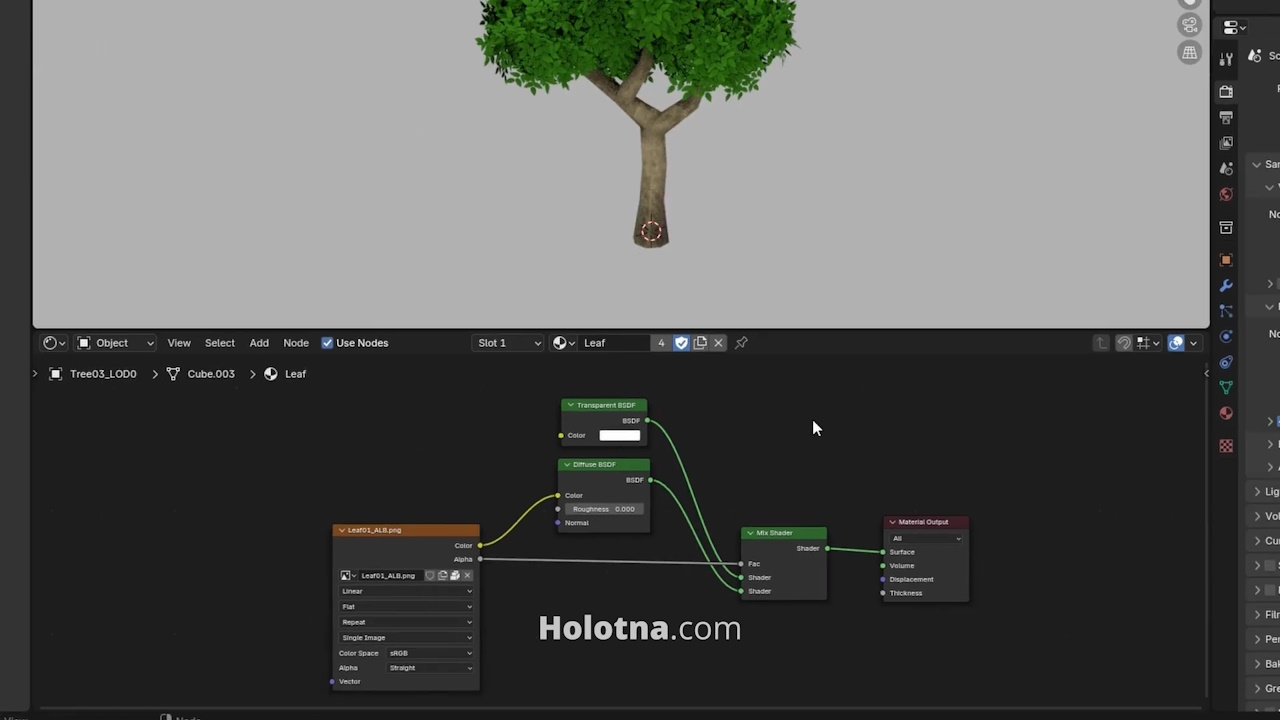The width and height of the screenshot is (1280, 720).
Task: Click the Roughness slider on Diffuse BSDF
Action: [604, 509]
